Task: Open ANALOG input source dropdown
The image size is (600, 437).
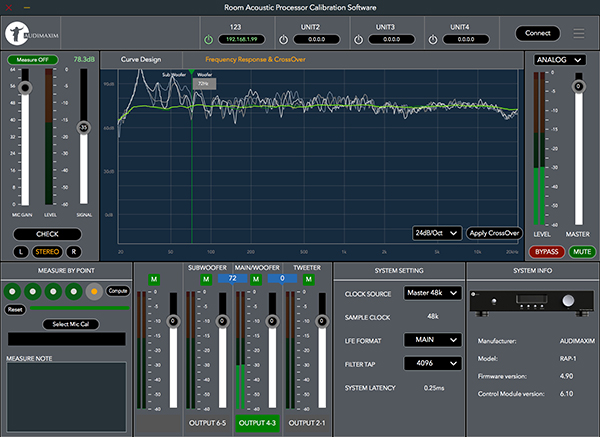Action: click(559, 60)
